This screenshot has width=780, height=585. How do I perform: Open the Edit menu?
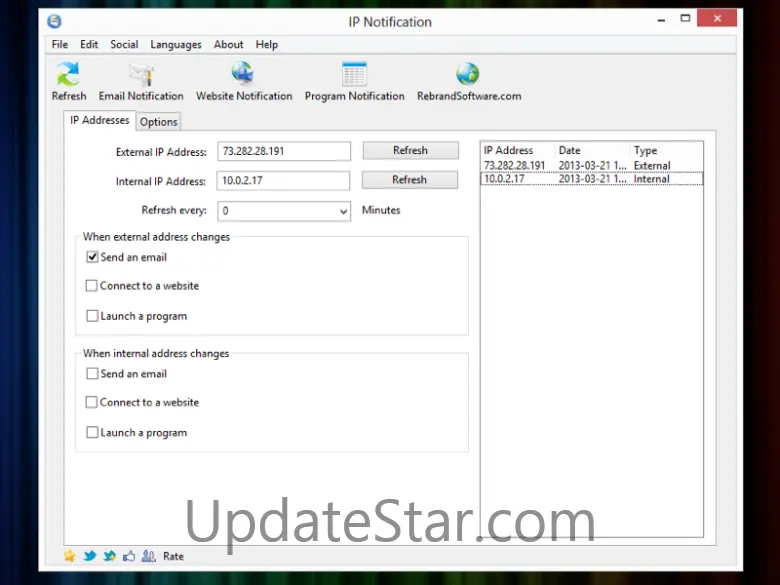click(89, 44)
